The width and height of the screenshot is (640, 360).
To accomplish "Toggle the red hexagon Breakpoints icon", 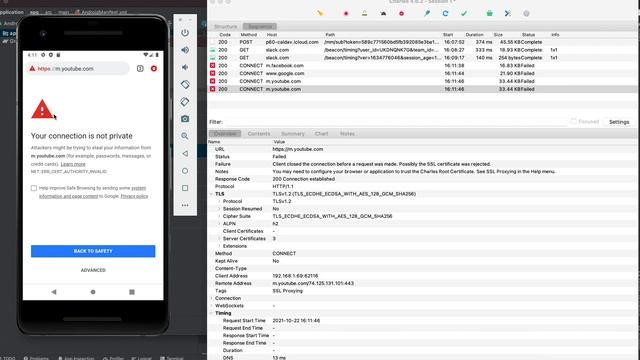I will coord(402,13).
